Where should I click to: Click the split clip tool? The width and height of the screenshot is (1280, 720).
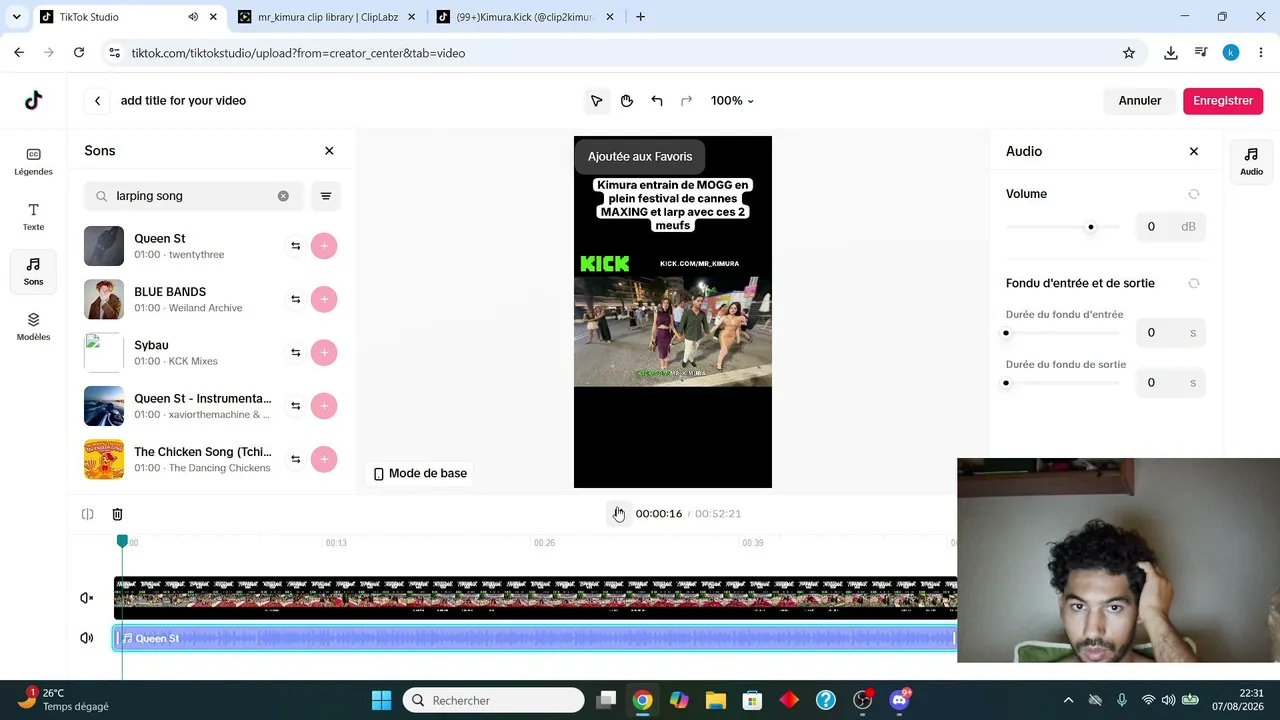coord(87,514)
